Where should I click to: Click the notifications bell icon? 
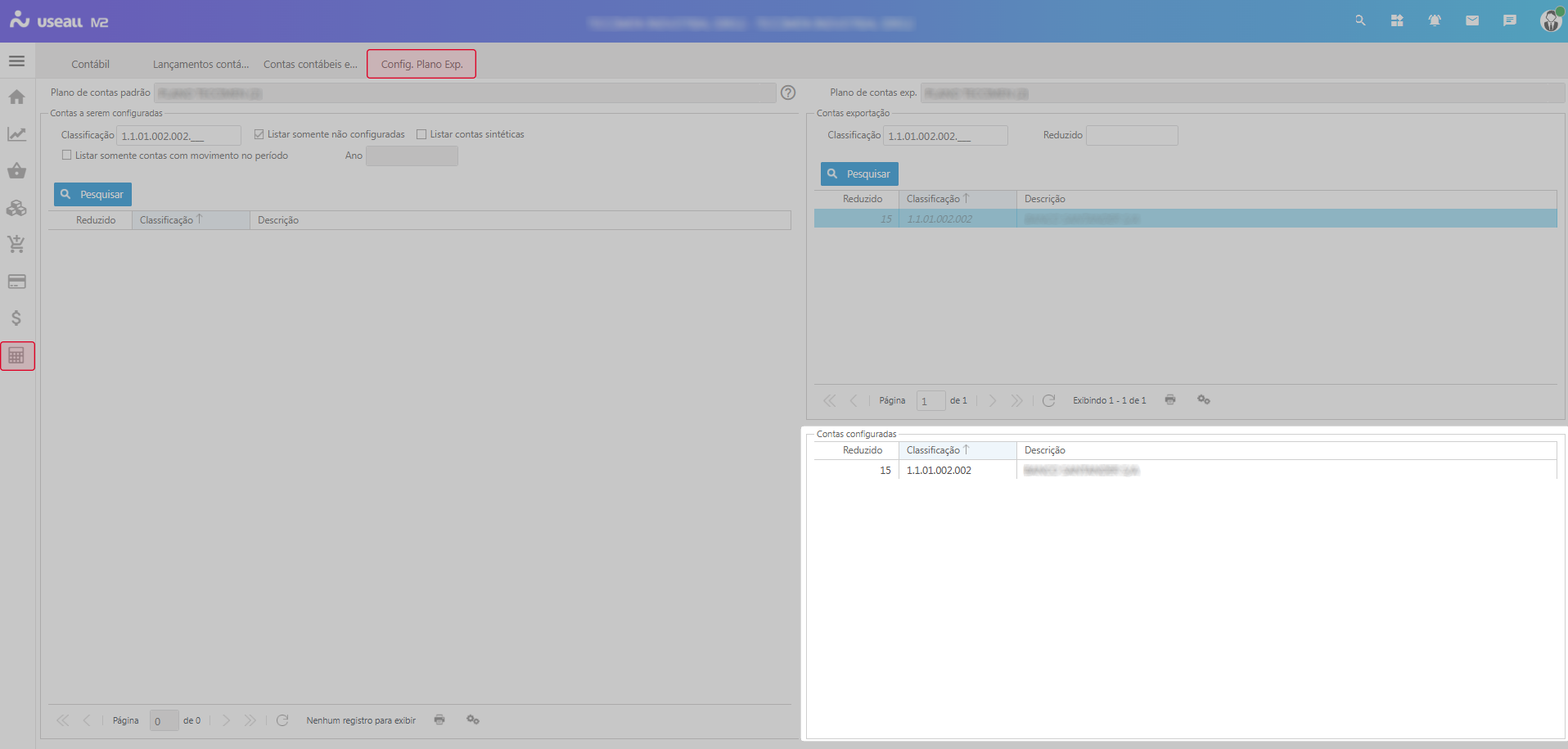click(1435, 20)
